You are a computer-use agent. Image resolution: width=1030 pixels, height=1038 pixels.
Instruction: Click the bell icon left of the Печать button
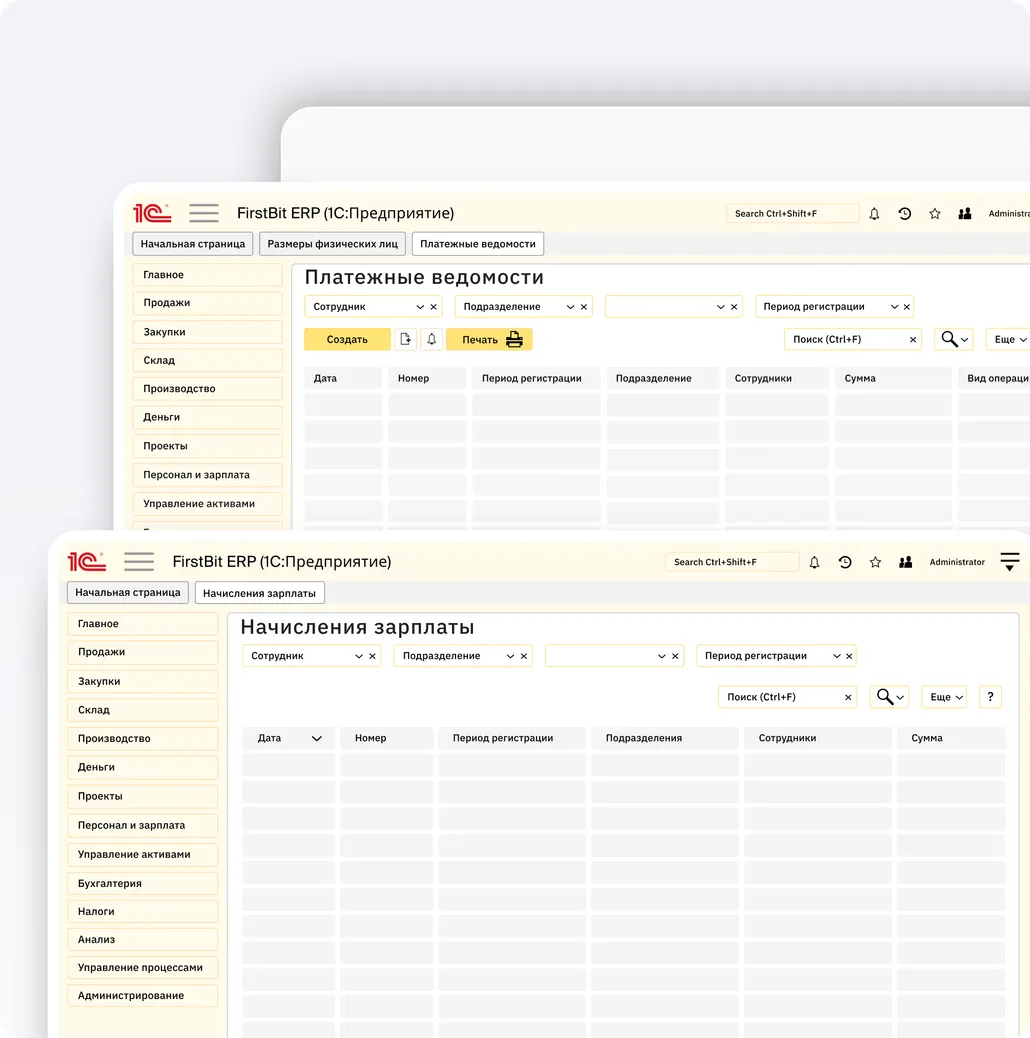click(432, 340)
